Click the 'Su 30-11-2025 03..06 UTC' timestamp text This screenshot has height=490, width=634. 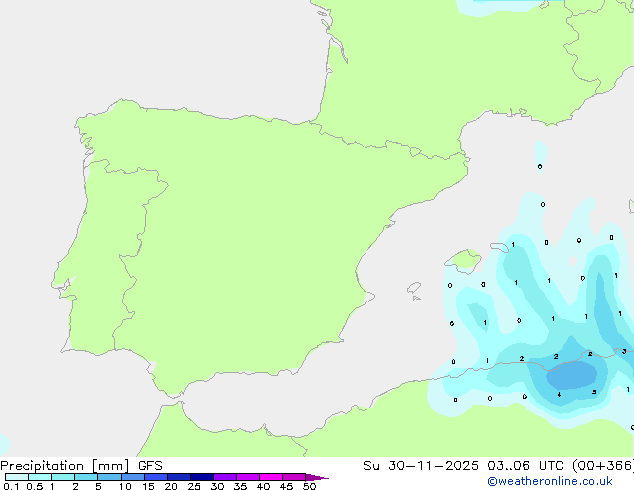pos(463,466)
